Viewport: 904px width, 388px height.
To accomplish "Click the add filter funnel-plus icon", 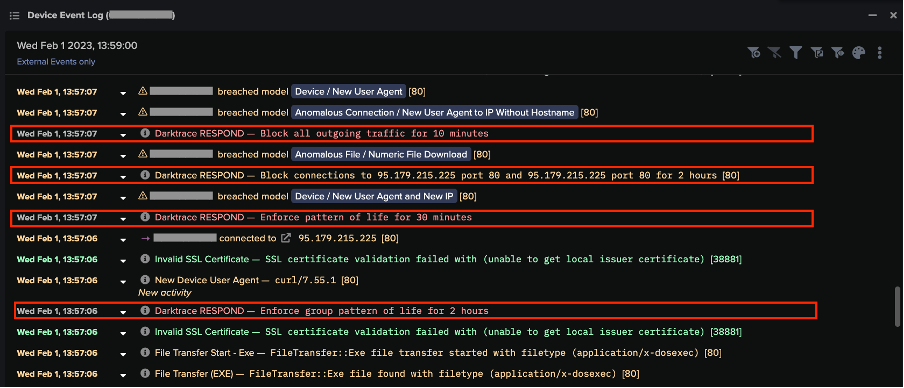I will click(754, 53).
